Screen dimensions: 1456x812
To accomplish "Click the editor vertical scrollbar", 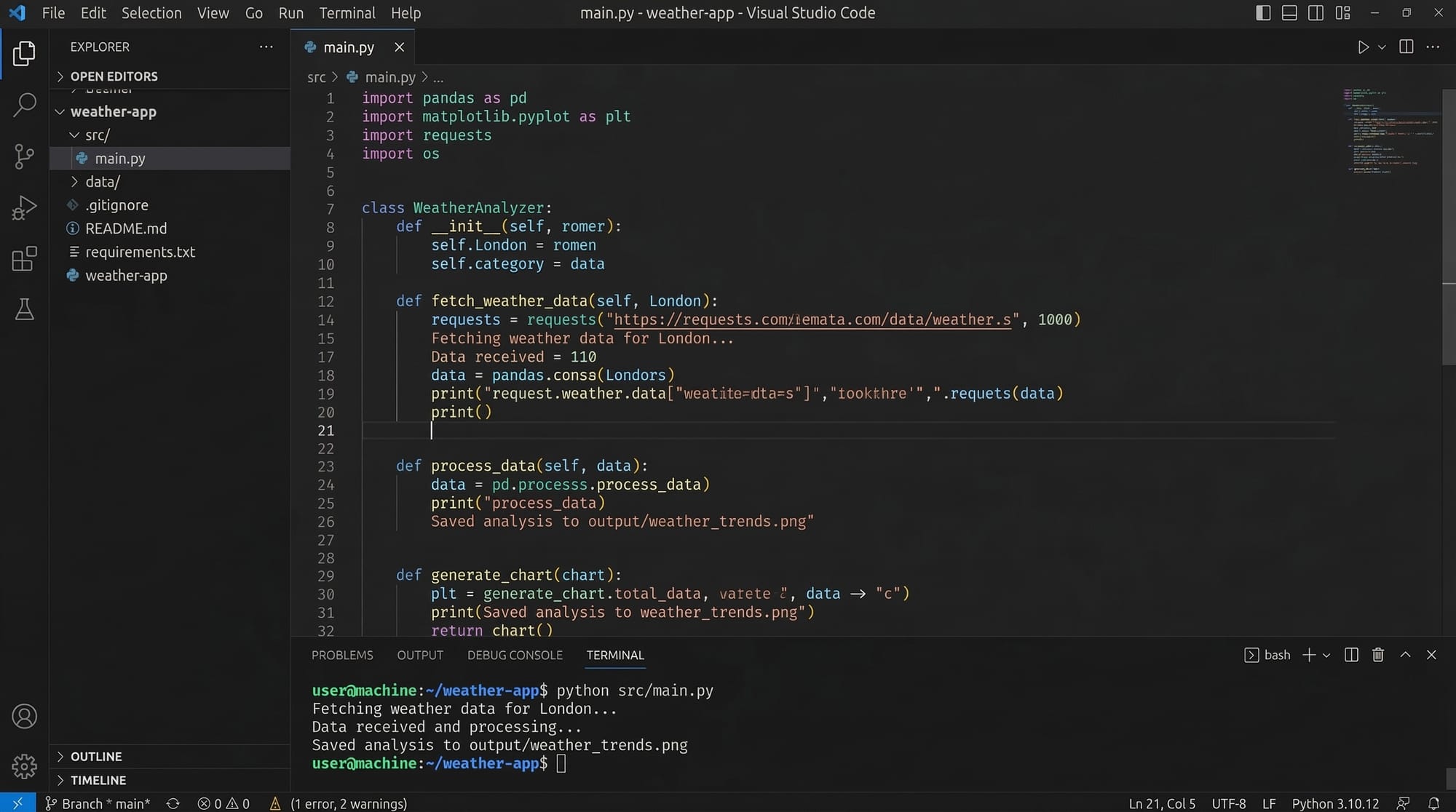I will pos(1448,226).
